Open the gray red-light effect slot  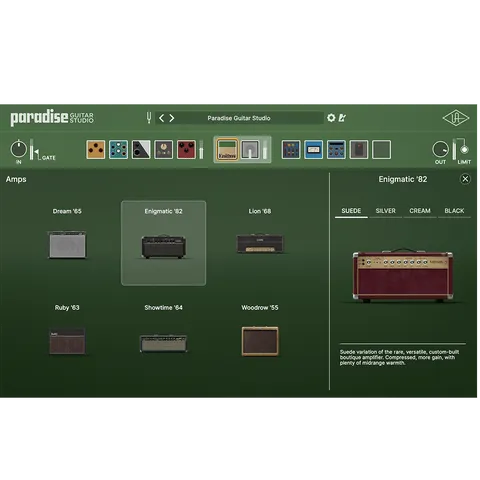coord(359,149)
